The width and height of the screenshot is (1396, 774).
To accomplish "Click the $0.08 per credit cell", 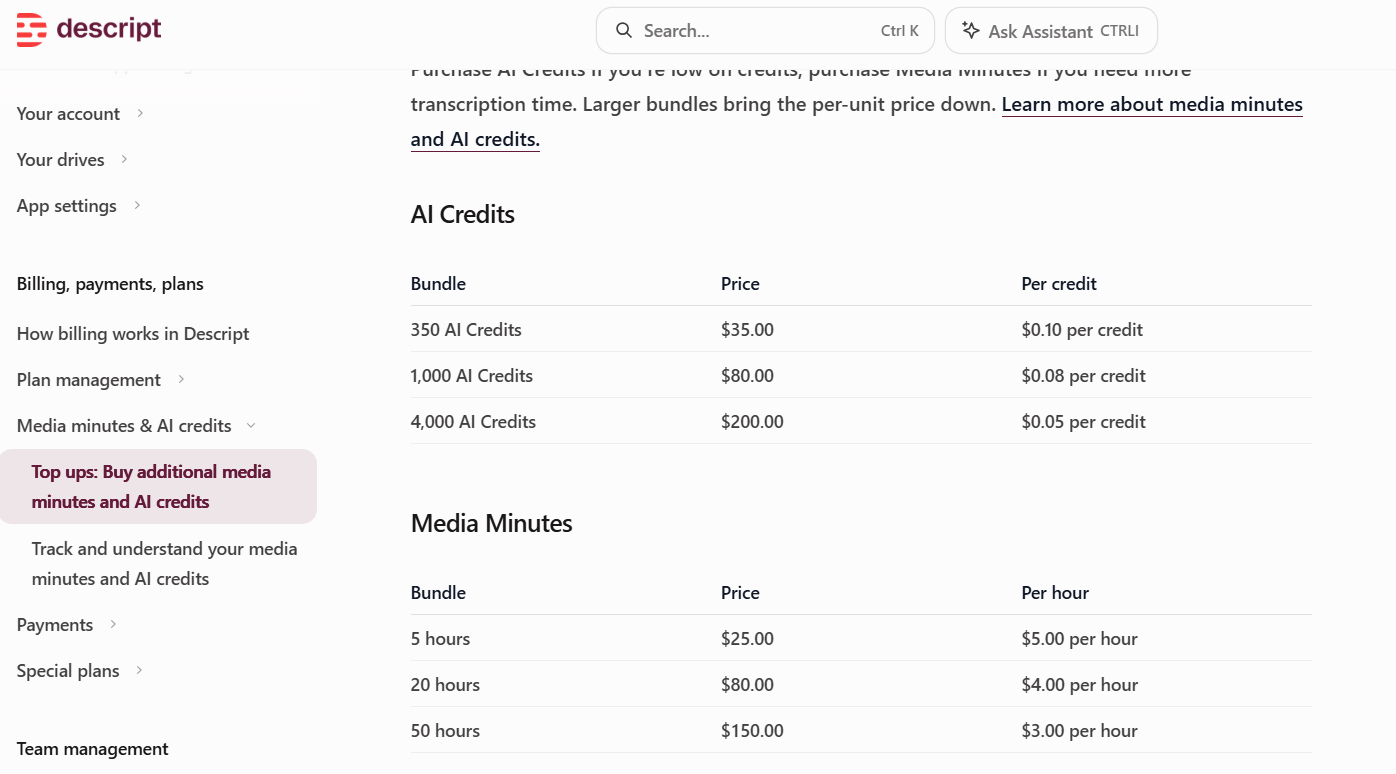I will tap(1084, 376).
